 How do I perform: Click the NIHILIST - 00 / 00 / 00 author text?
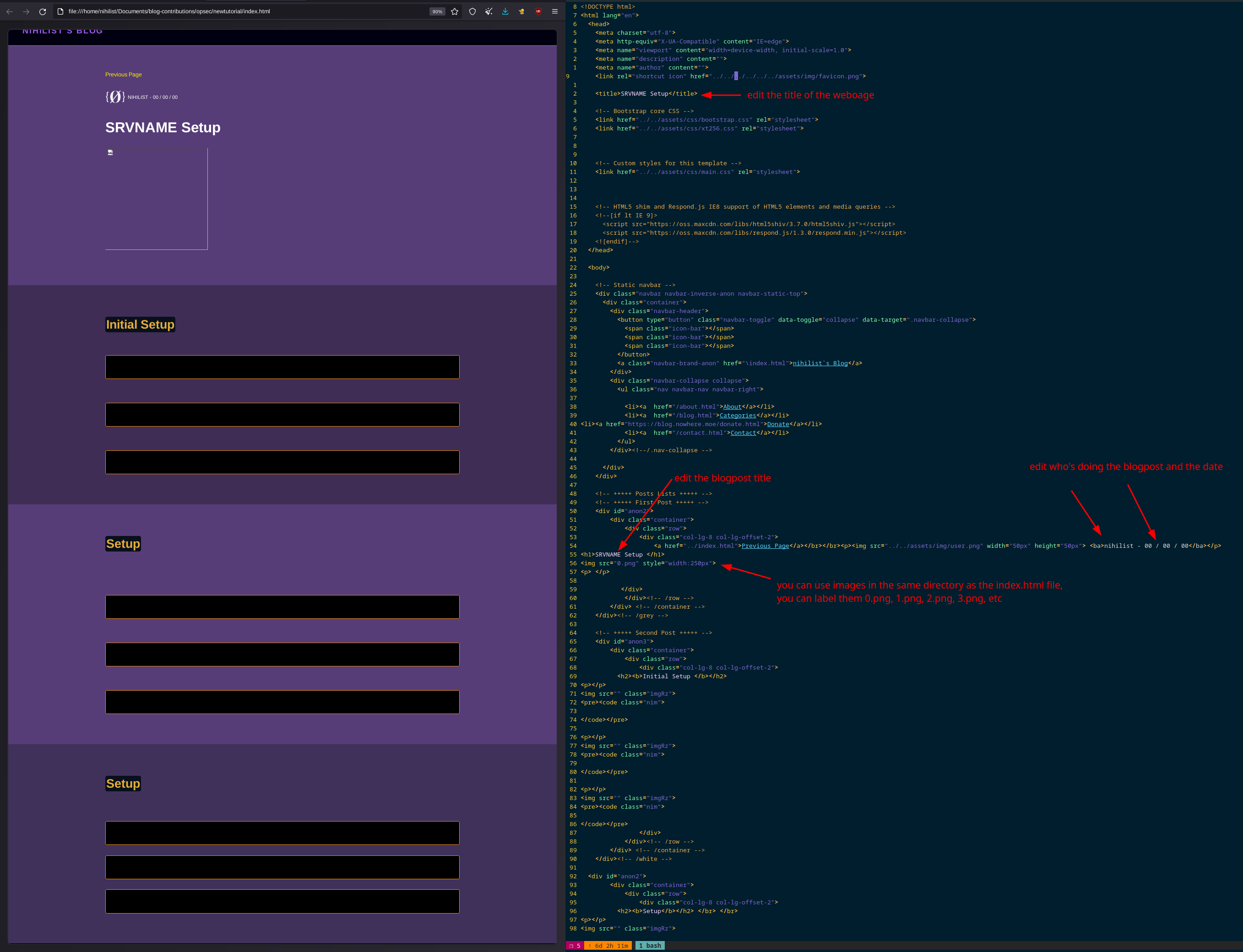152,97
